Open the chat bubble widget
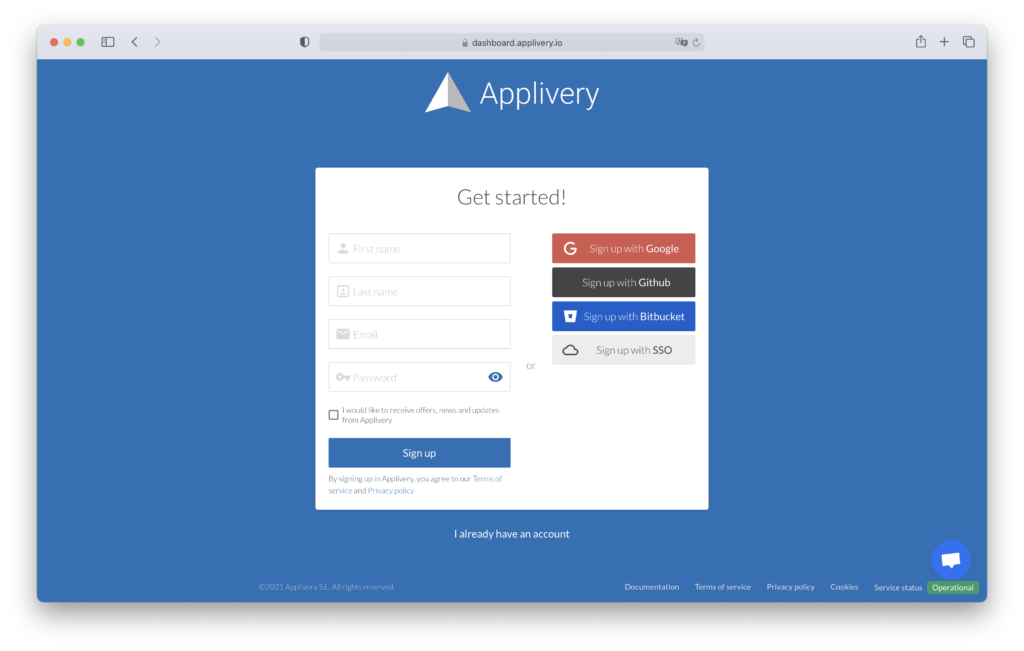Viewport: 1024px width, 651px height. [951, 560]
